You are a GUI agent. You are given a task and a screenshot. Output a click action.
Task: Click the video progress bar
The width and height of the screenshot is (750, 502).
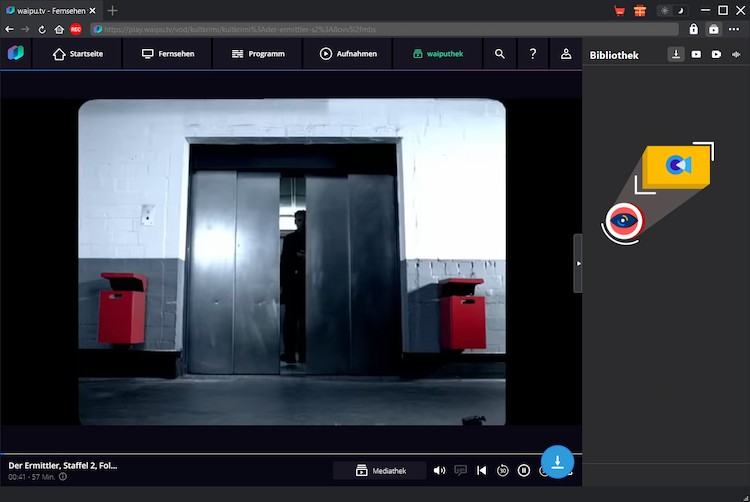click(x=291, y=453)
